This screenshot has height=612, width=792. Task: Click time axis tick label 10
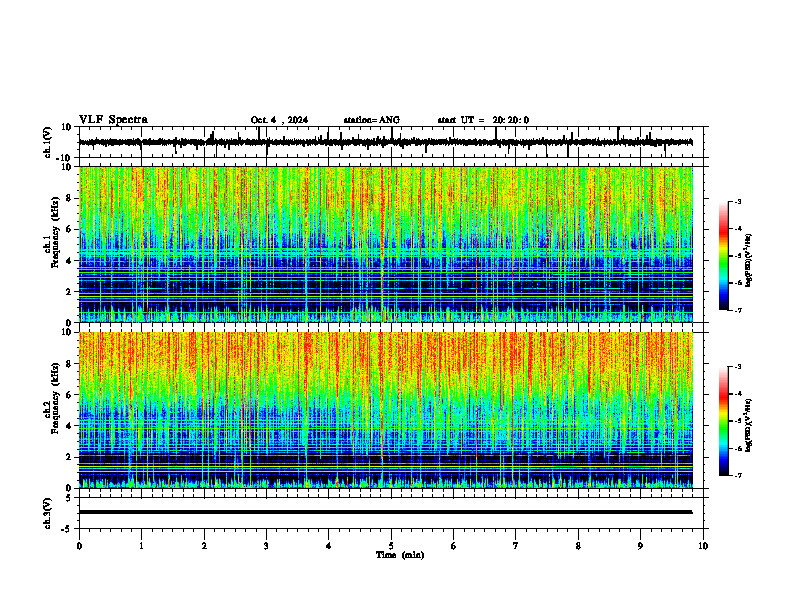tap(703, 546)
